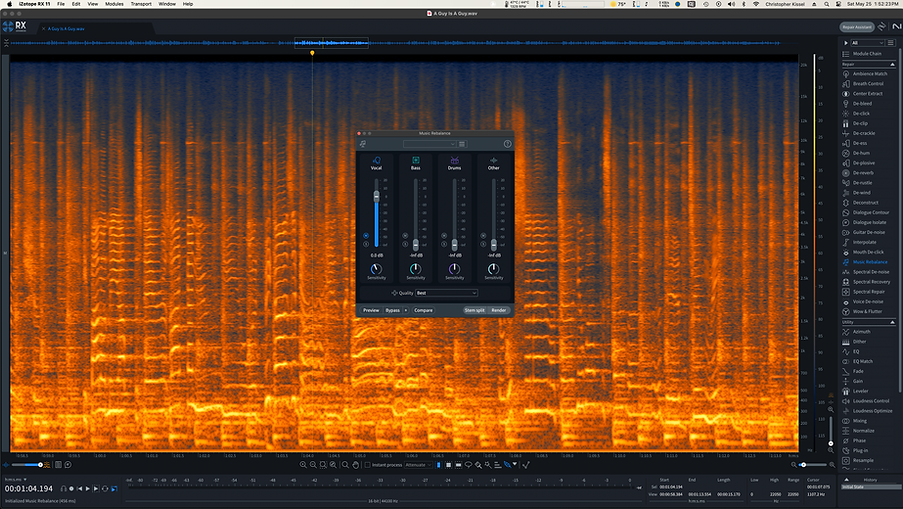Open the Repair Assistant

(856, 27)
